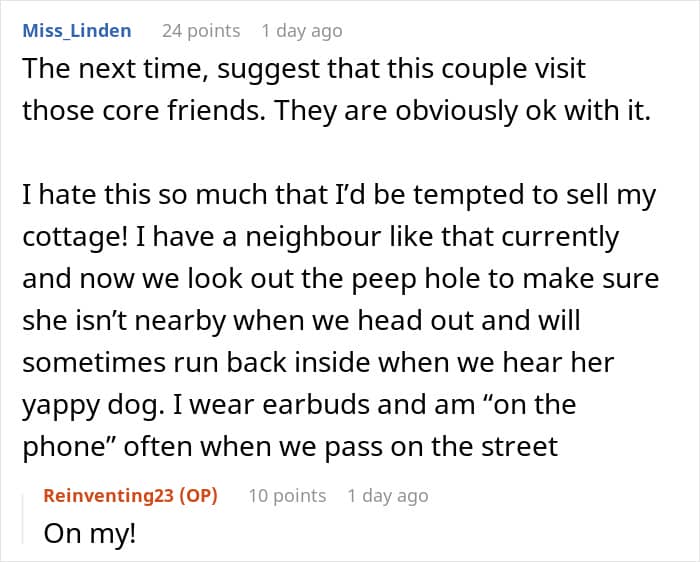Open Miss_Linden's user profile
700x562 pixels.
(77, 31)
